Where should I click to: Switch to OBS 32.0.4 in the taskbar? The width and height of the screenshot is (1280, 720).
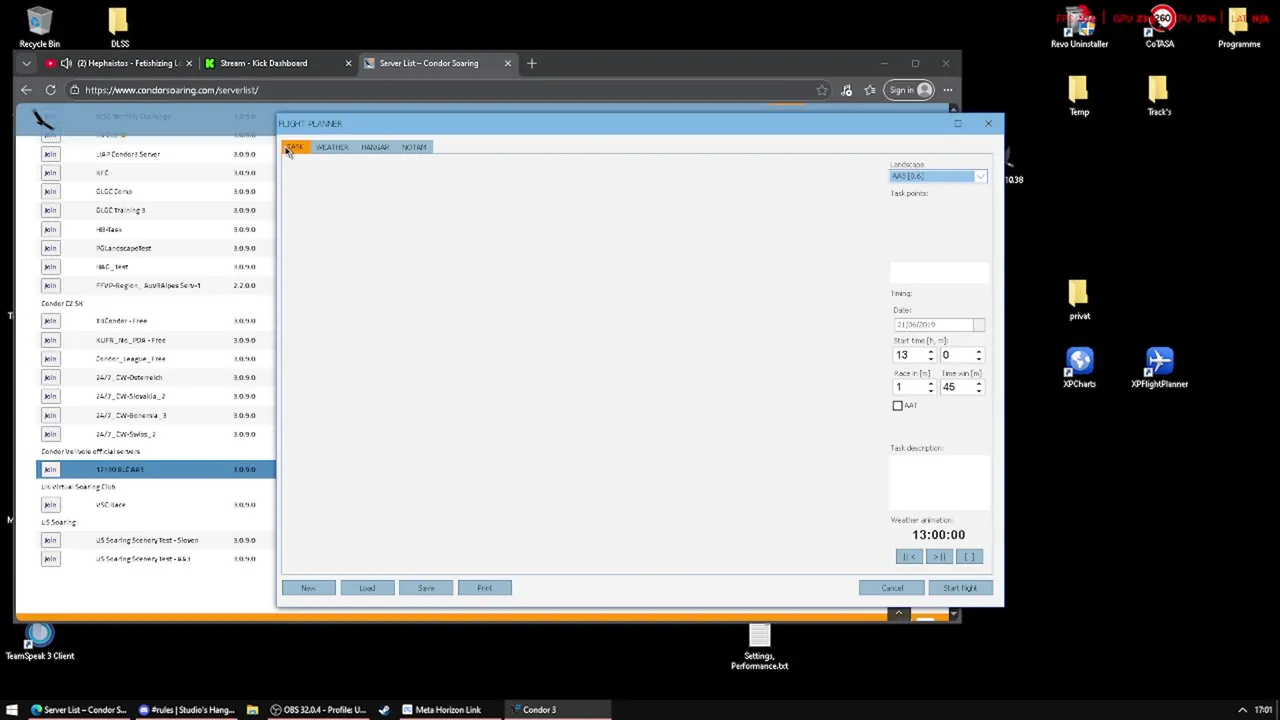[318, 710]
